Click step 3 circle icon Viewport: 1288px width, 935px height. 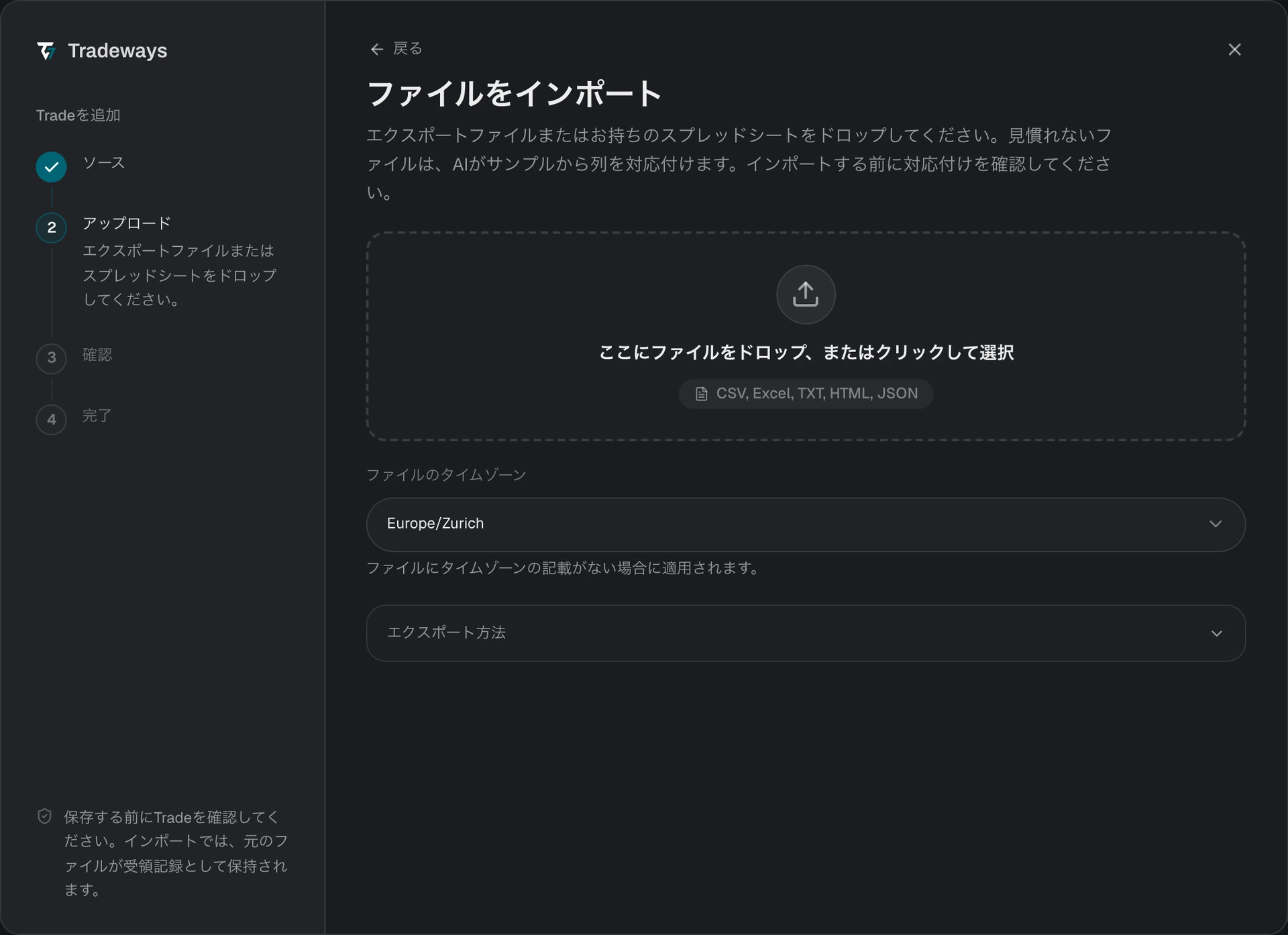coord(51,358)
